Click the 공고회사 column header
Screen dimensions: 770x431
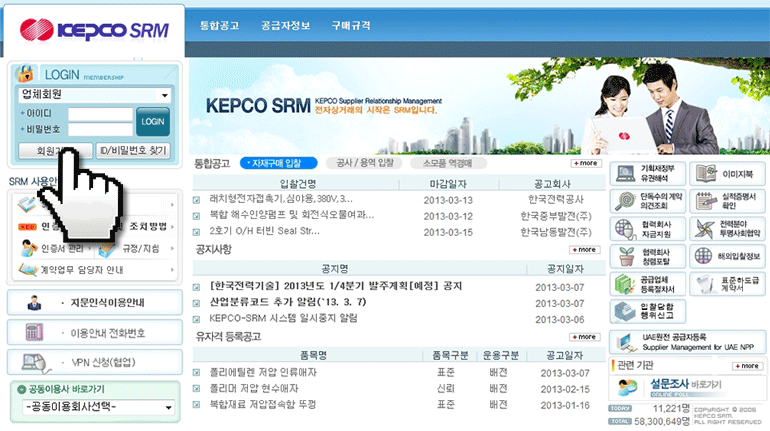click(552, 184)
